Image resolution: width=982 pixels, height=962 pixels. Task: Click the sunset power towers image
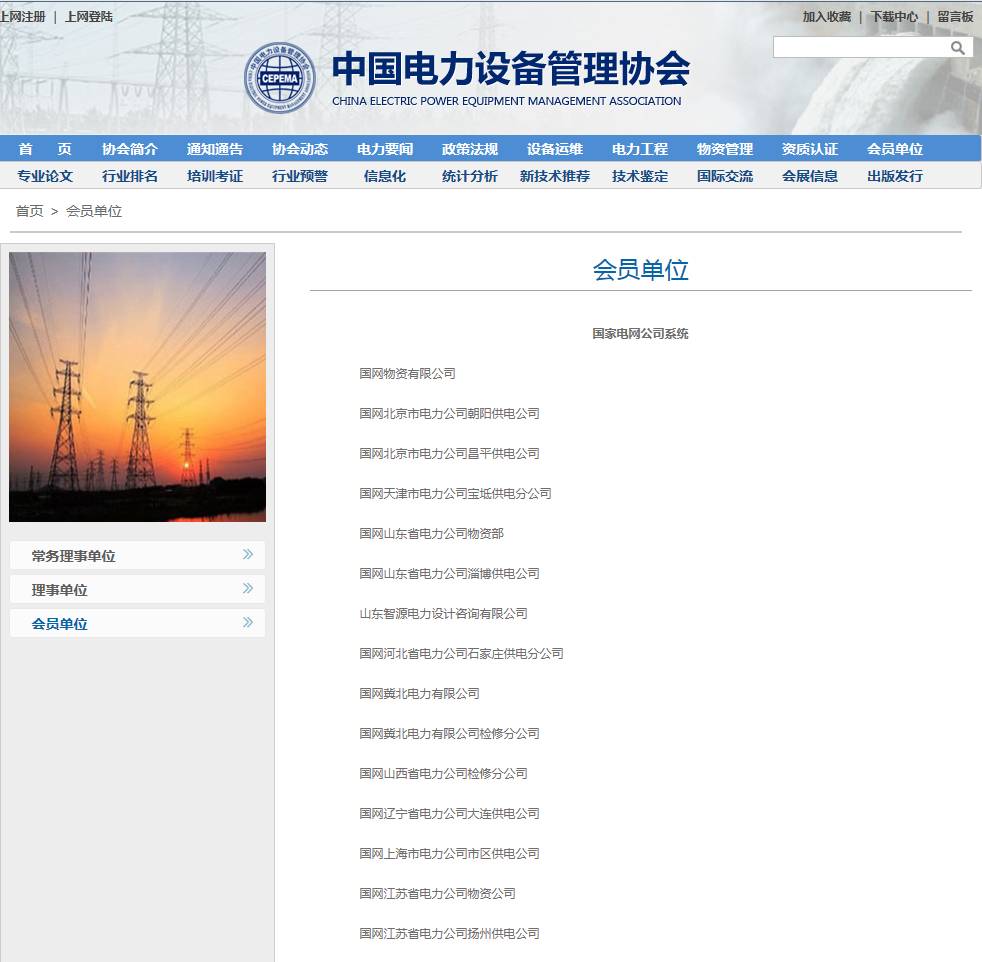point(137,386)
